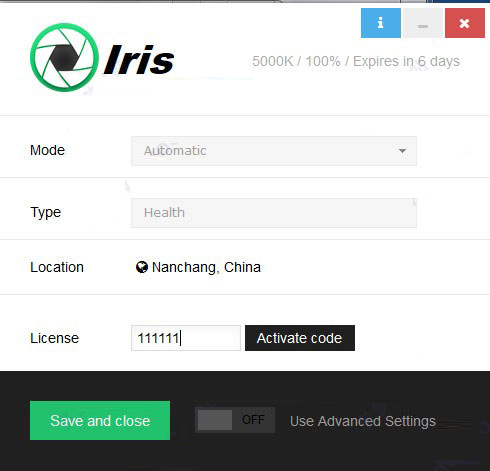The image size is (490, 471).
Task: Click the 5000K / 100% status text
Action: (x=356, y=61)
